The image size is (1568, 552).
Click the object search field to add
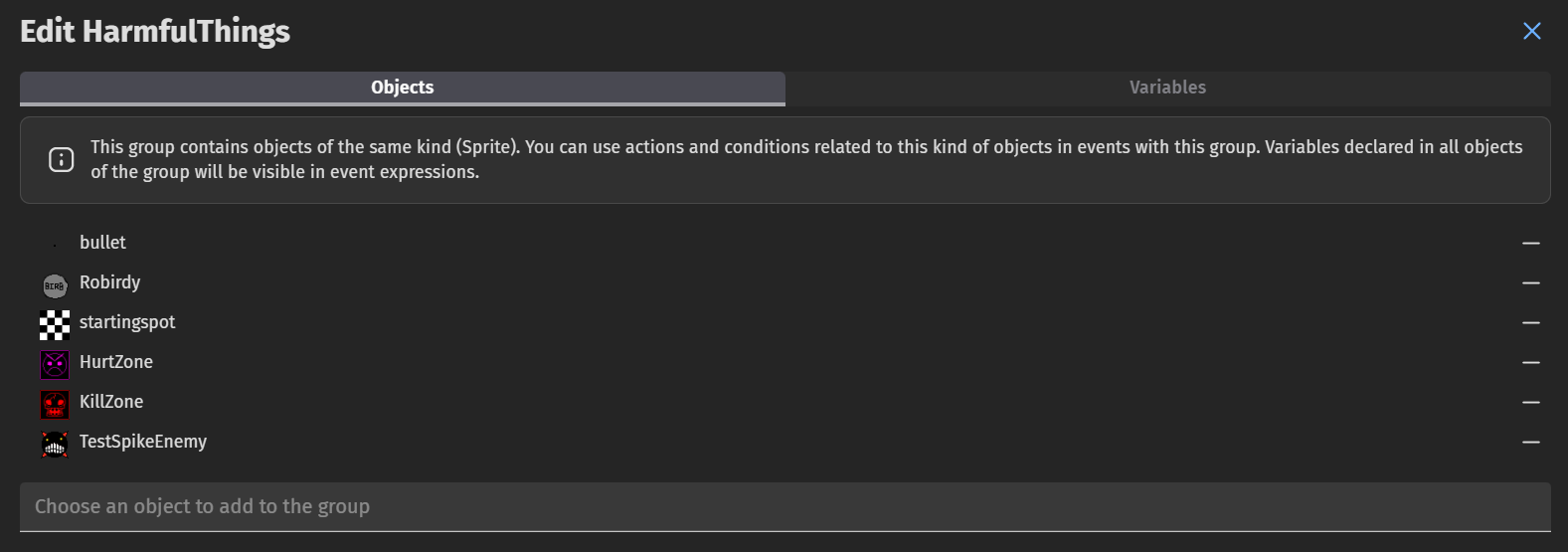(785, 507)
